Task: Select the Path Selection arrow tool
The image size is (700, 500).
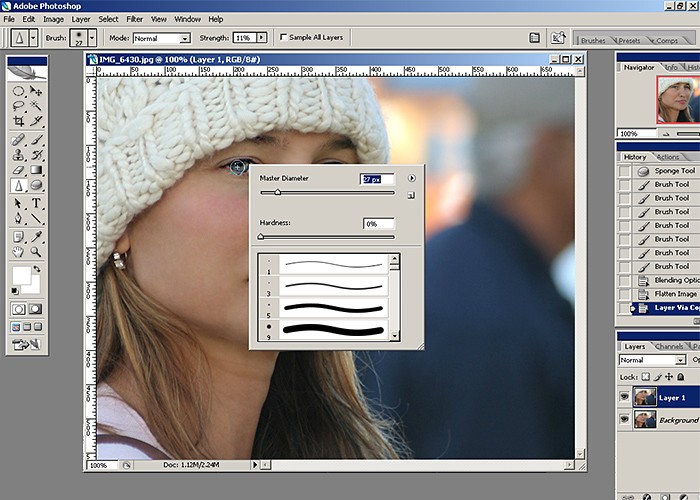Action: 18,204
